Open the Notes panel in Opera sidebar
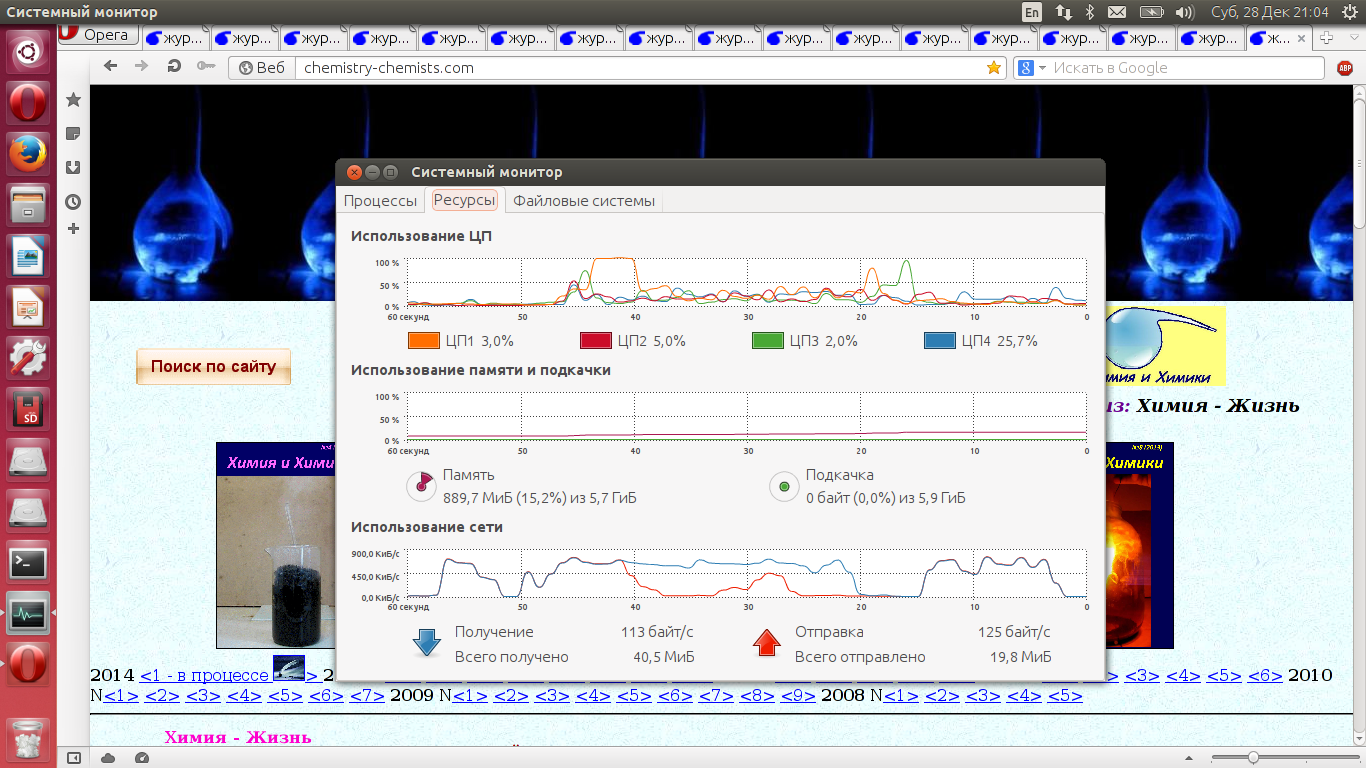 click(73, 134)
